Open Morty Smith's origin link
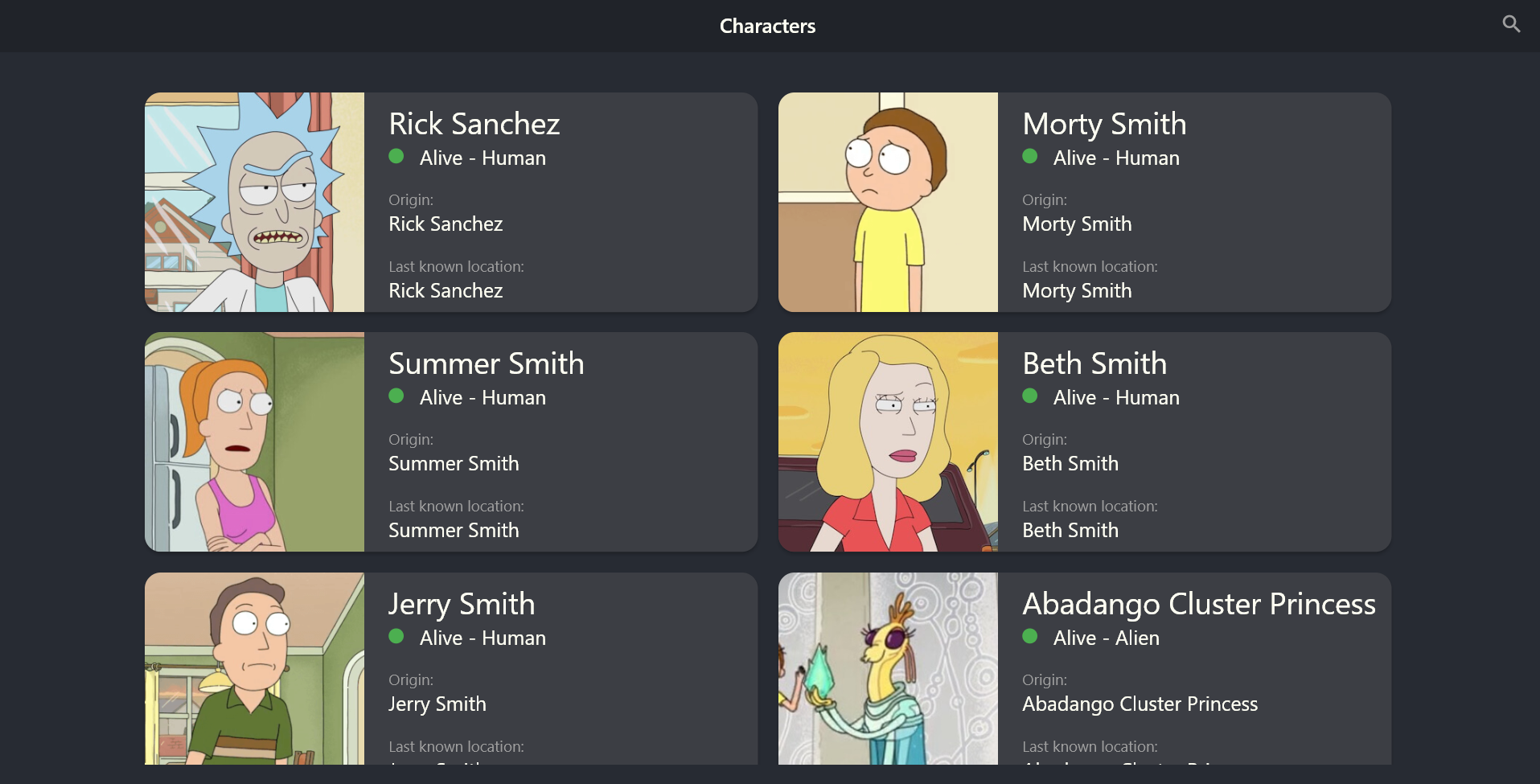The width and height of the screenshot is (1540, 784). [1077, 224]
